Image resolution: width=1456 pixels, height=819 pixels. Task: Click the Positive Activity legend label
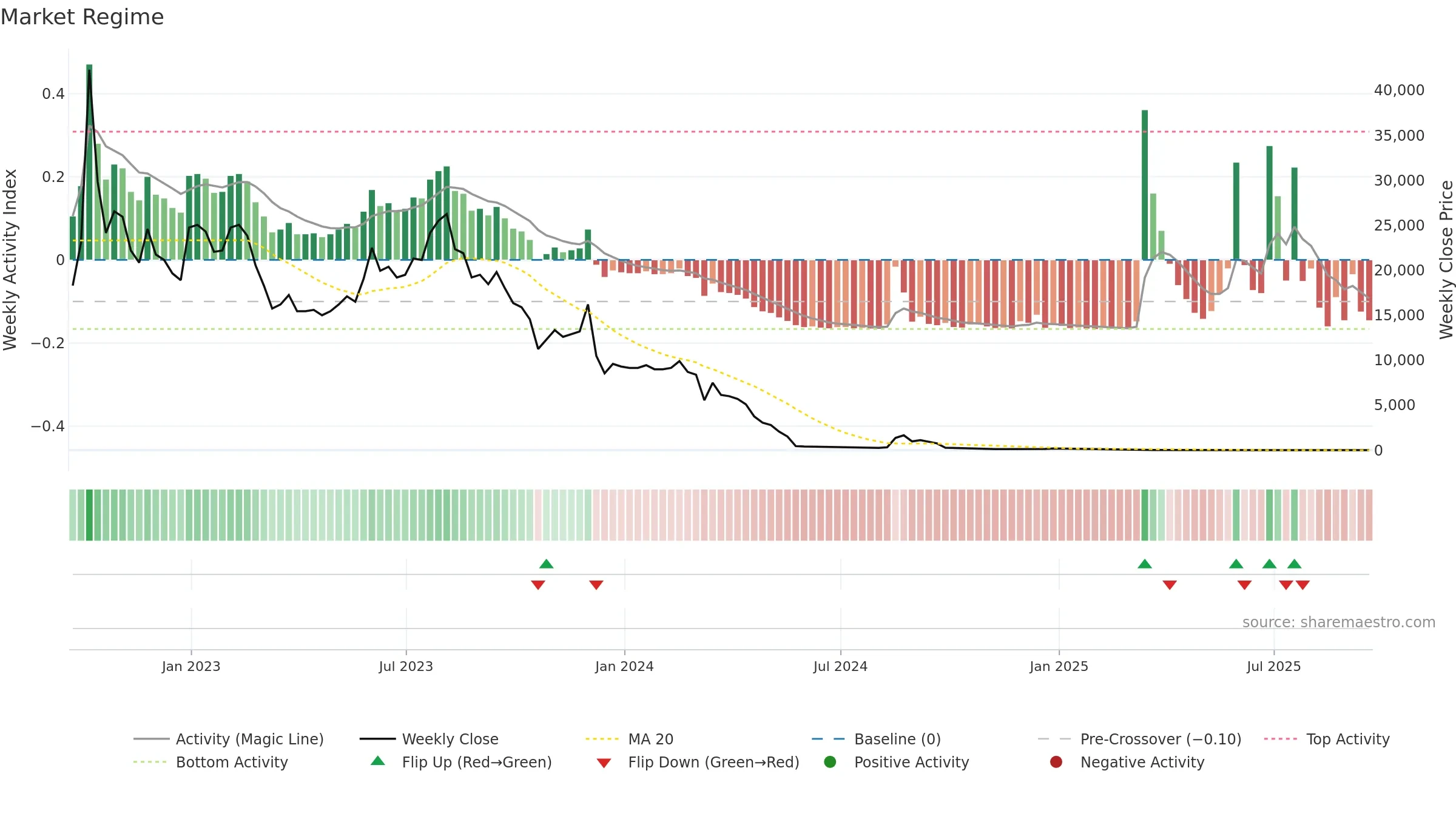tap(911, 762)
